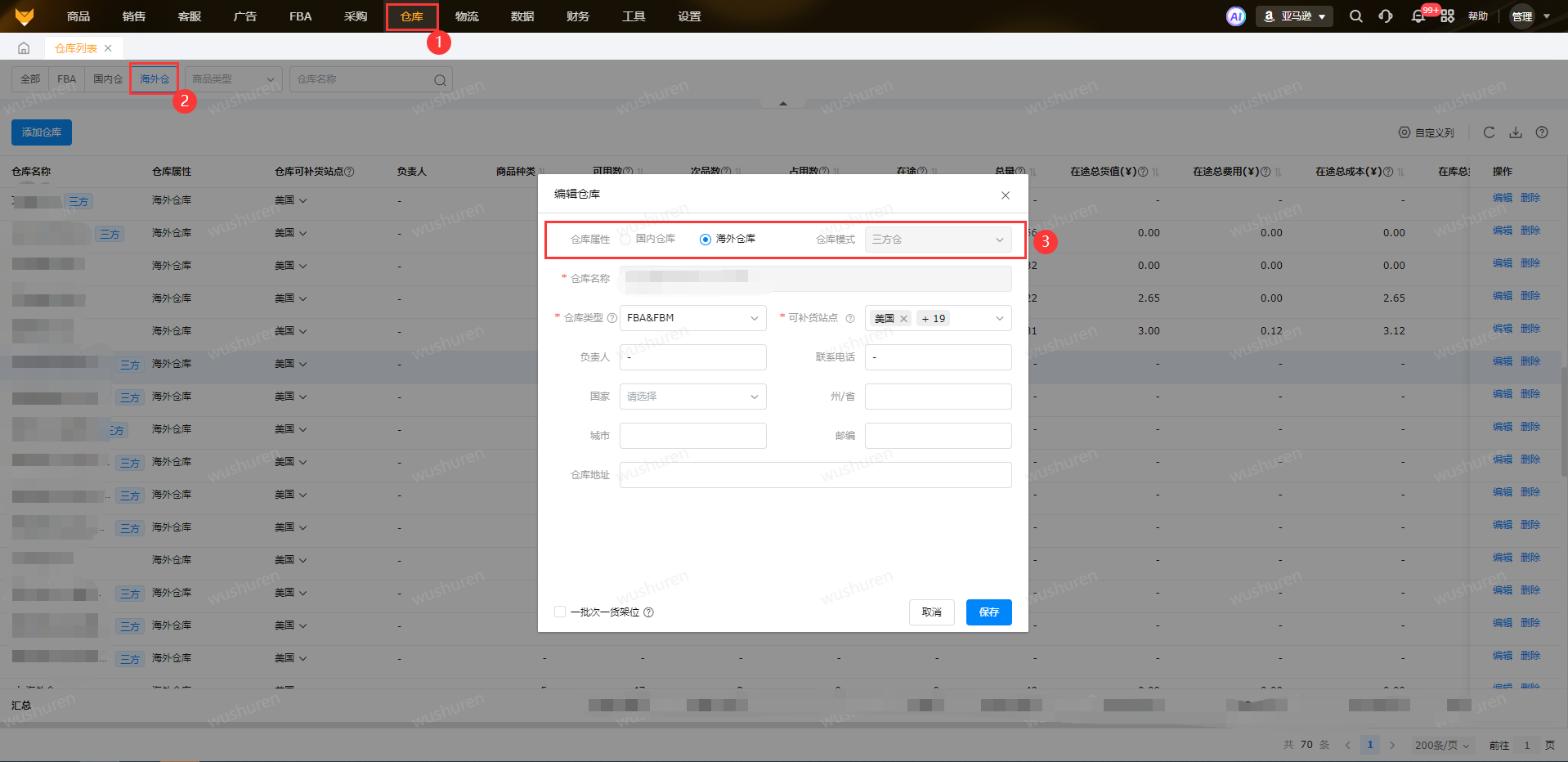Open the apps grid icon

pyautogui.click(x=1447, y=16)
